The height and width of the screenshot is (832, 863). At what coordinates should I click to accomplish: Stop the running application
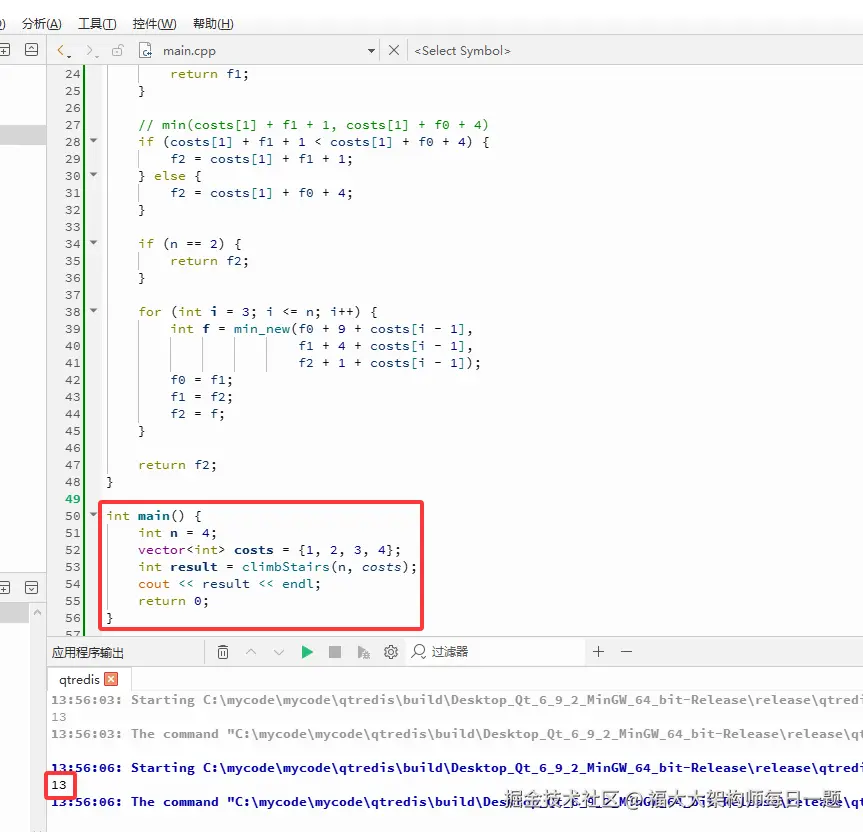(x=335, y=652)
